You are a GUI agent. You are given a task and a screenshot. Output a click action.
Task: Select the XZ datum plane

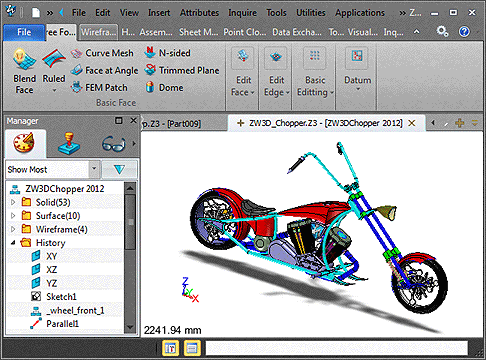click(x=45, y=269)
